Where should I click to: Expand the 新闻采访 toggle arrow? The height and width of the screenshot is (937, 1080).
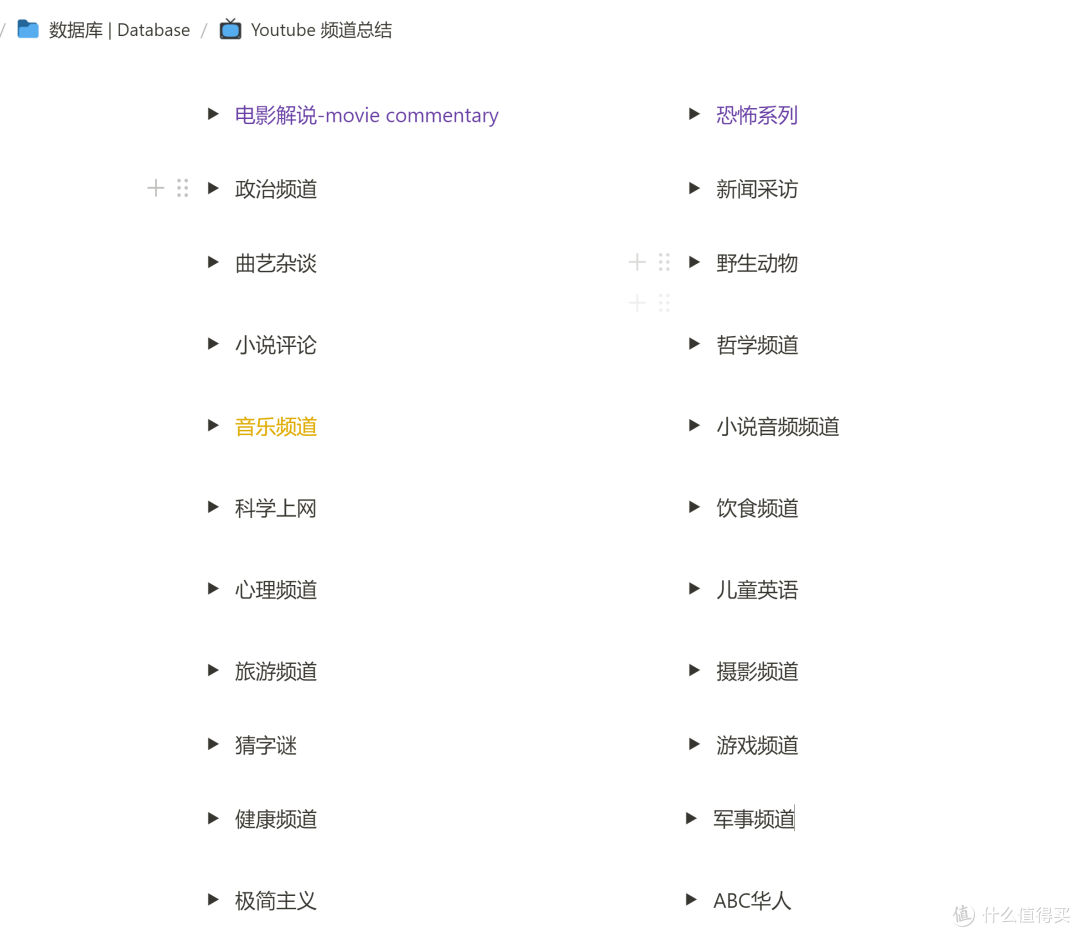(694, 188)
